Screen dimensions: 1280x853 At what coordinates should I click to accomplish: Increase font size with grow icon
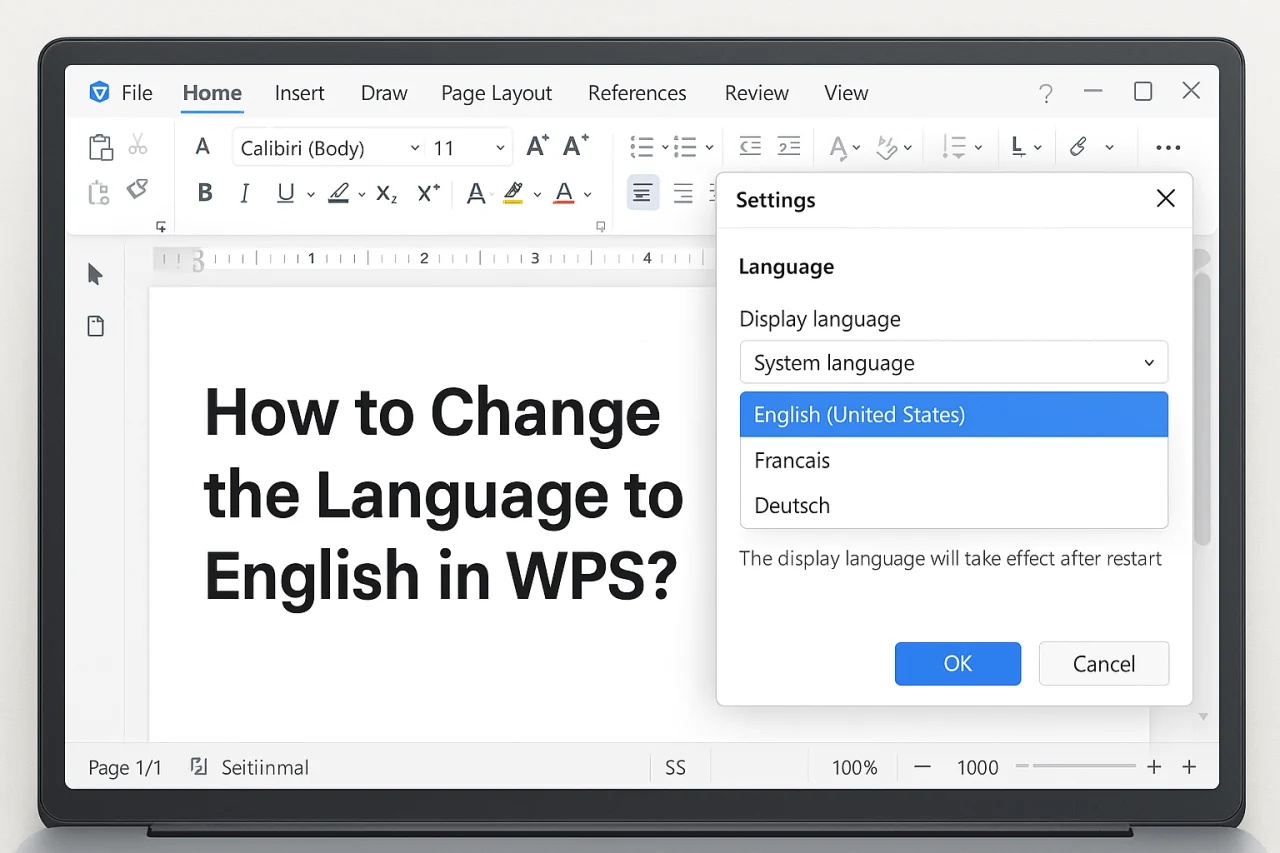(x=537, y=147)
